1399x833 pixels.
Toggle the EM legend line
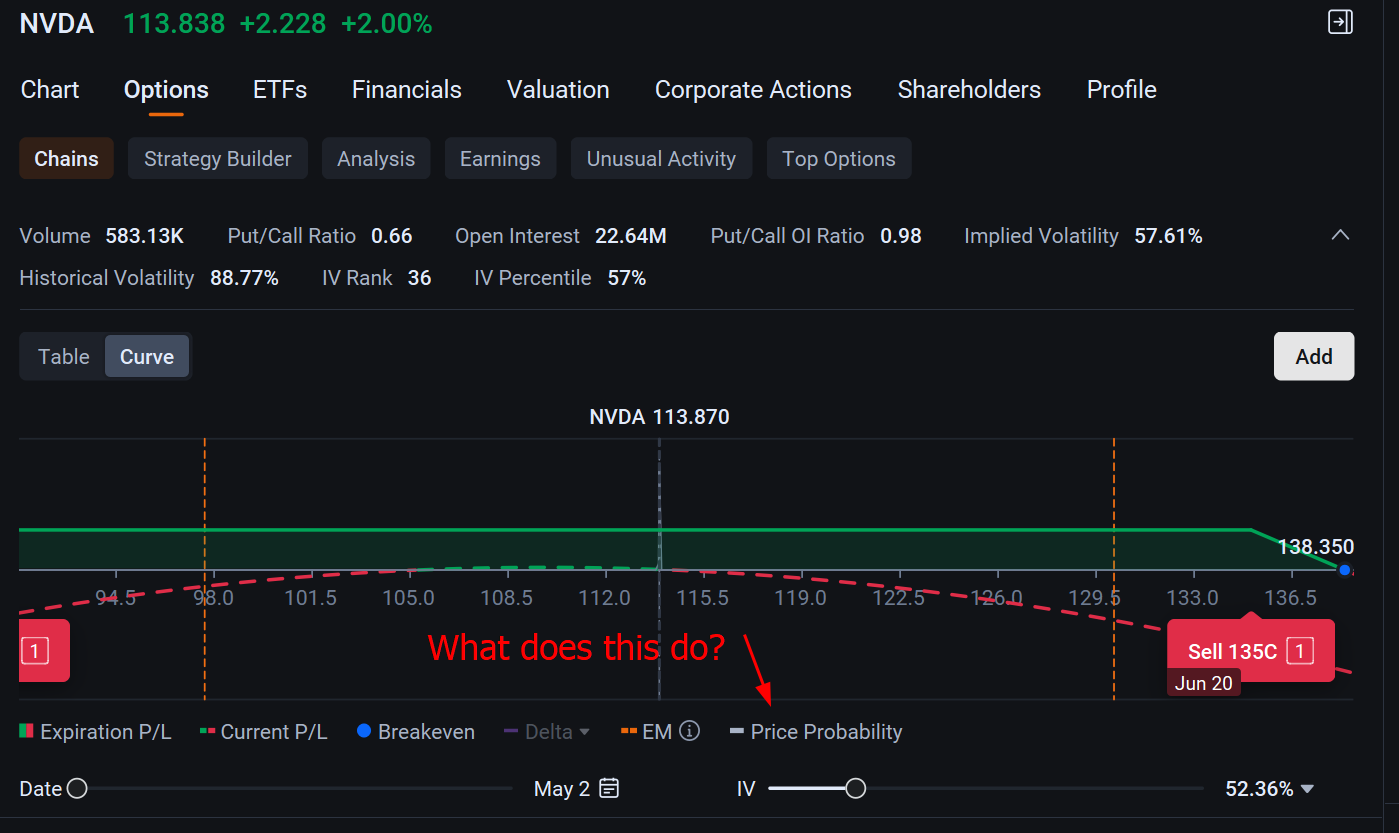tap(646, 732)
